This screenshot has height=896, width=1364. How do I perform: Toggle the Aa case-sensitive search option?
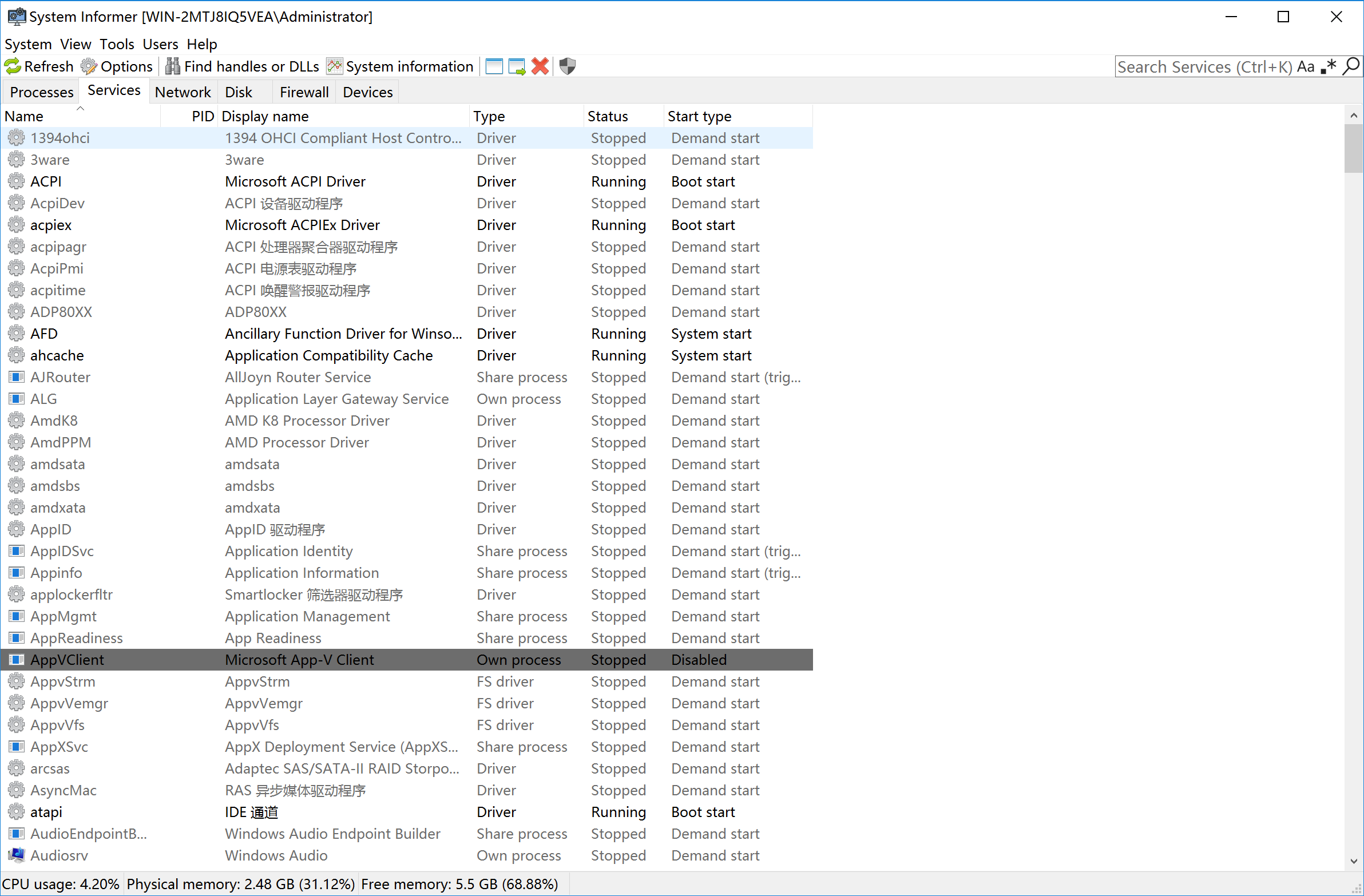pyautogui.click(x=1306, y=67)
